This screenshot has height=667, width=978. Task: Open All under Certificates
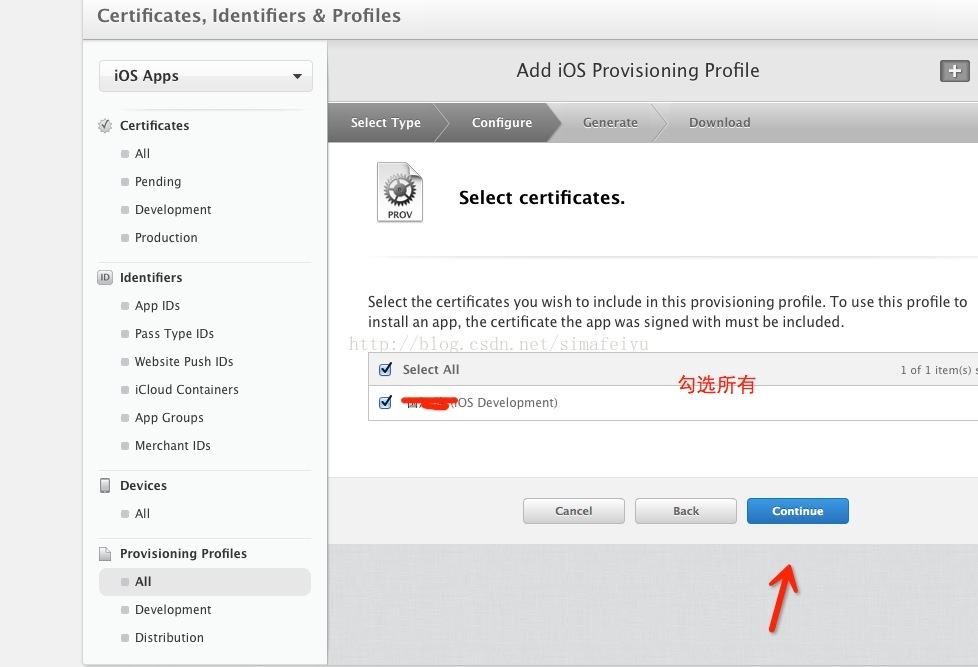(x=142, y=153)
